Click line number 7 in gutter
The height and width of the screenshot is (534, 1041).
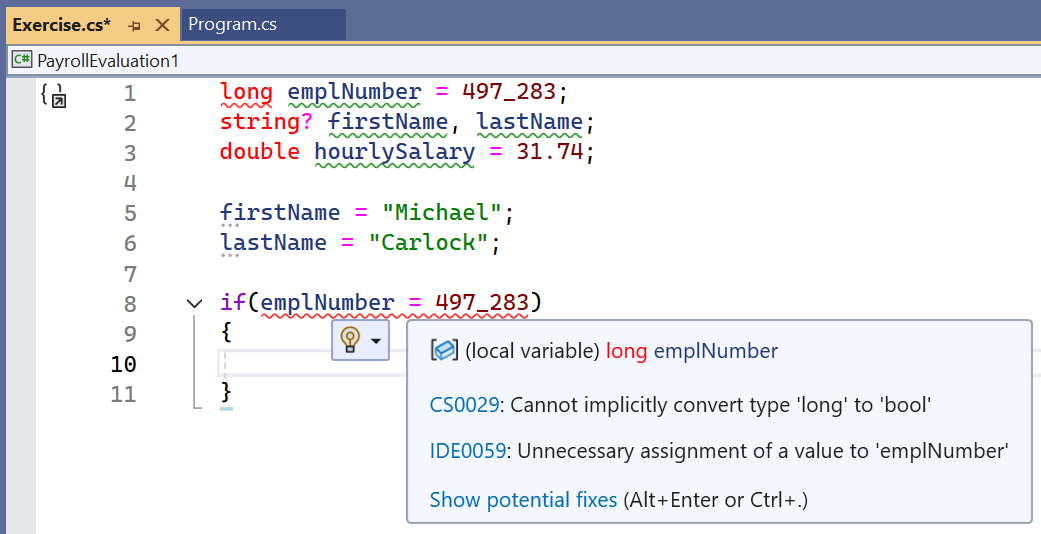pyautogui.click(x=130, y=274)
